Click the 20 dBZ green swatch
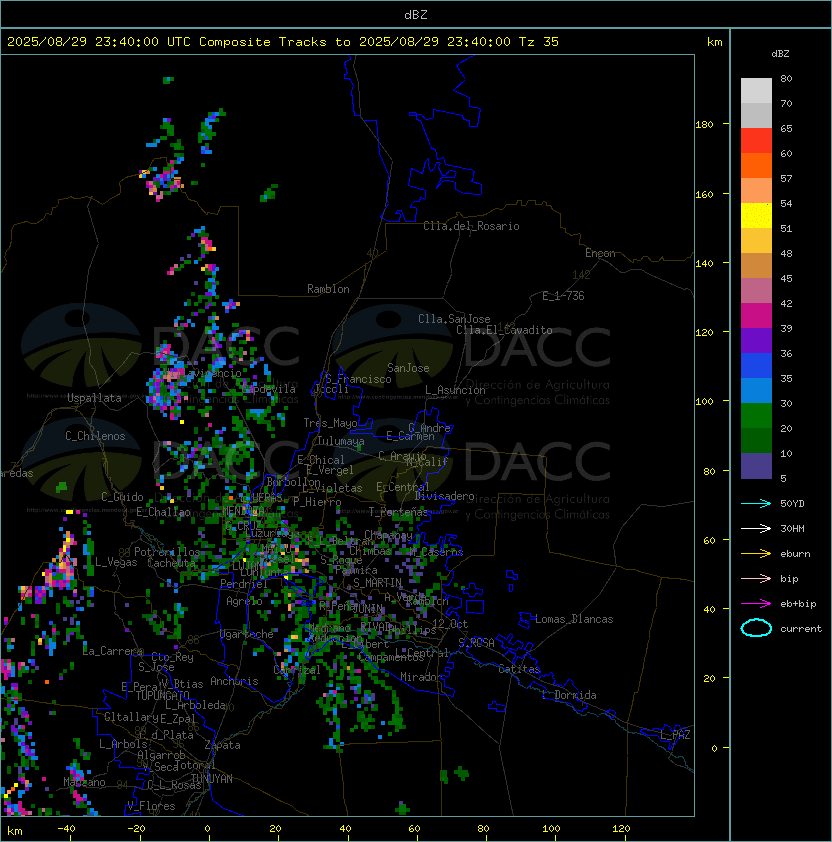832x842 pixels. pos(756,440)
